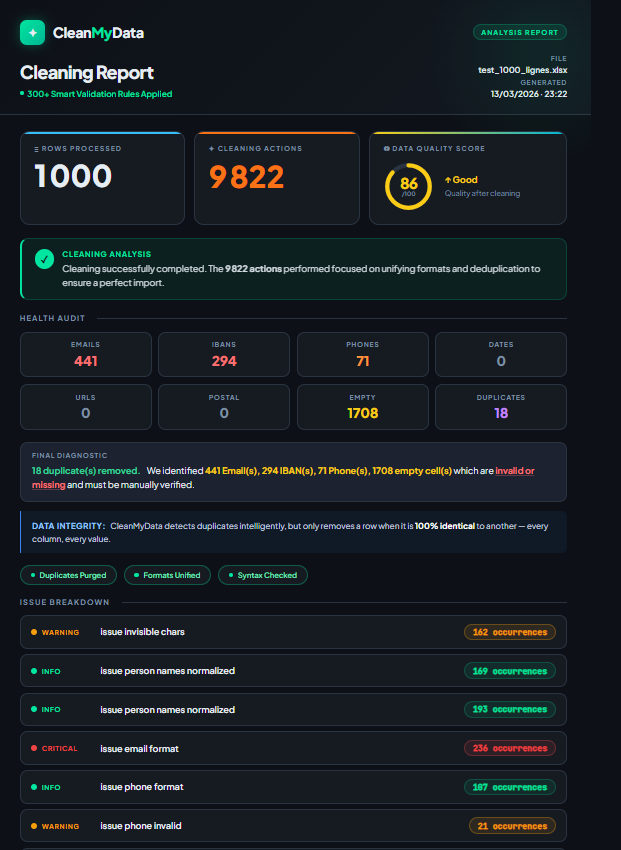621x850 pixels.
Task: Click the Duplicates Purged chip
Action: coord(68,575)
